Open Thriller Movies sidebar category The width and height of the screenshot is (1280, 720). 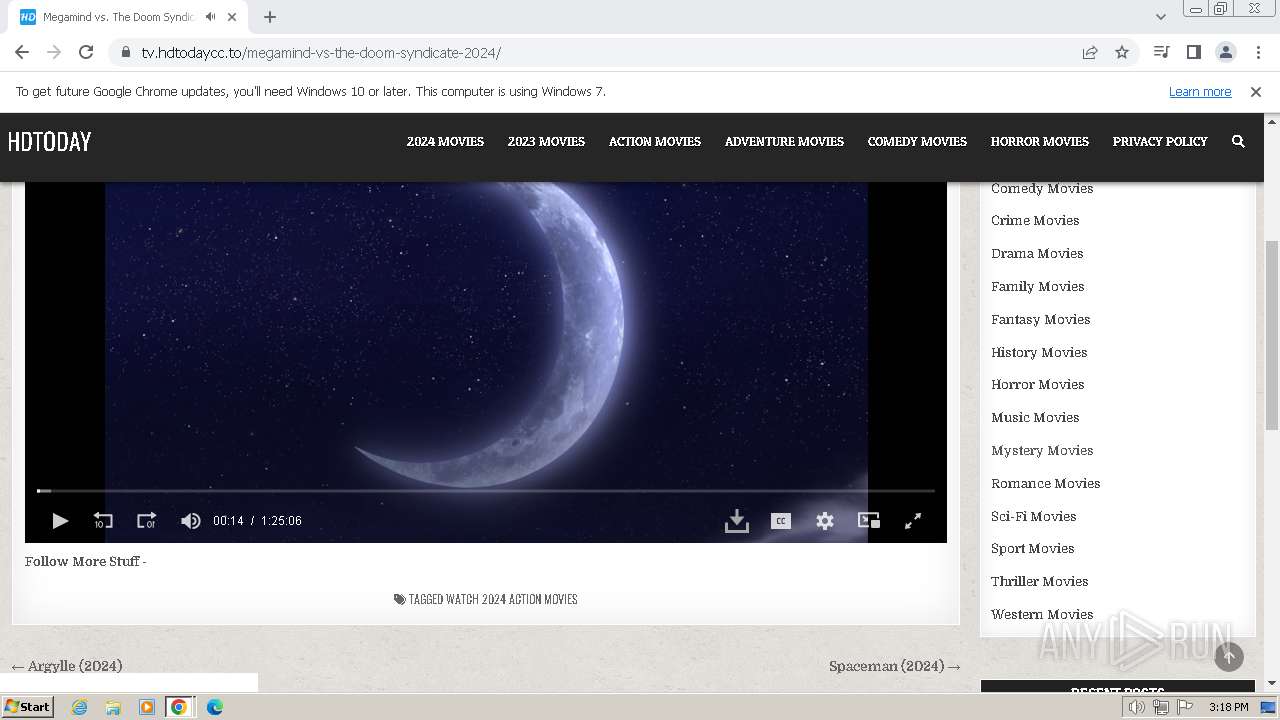(x=1040, y=582)
